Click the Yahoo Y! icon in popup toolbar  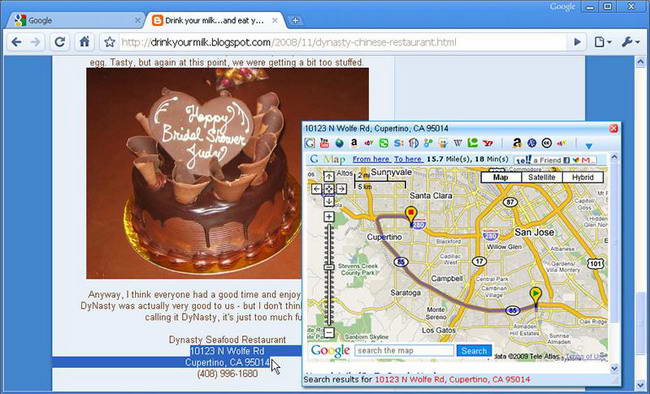tap(488, 143)
